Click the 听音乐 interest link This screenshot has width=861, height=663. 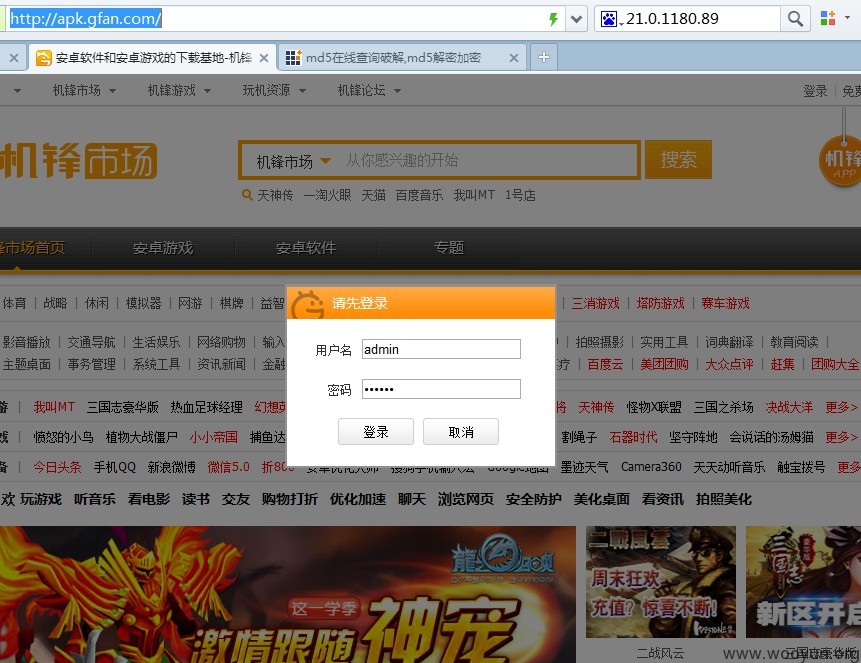coord(95,499)
